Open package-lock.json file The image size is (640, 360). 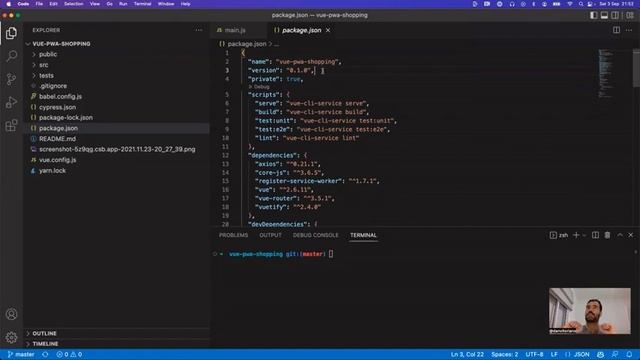66,118
